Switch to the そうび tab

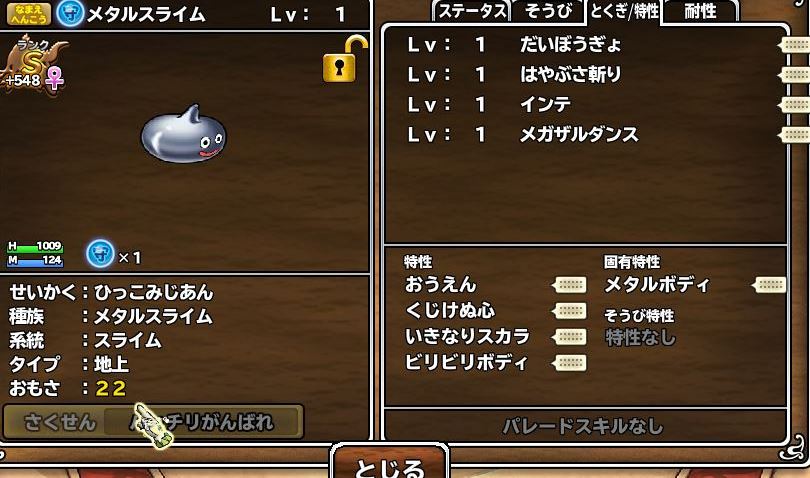548,11
